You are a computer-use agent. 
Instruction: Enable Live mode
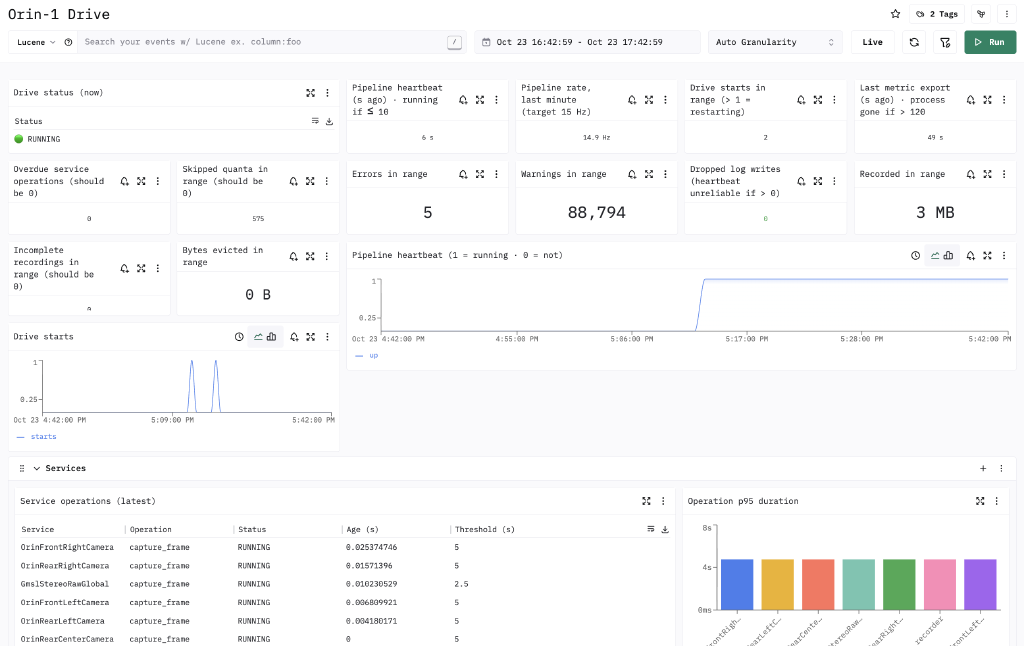872,42
